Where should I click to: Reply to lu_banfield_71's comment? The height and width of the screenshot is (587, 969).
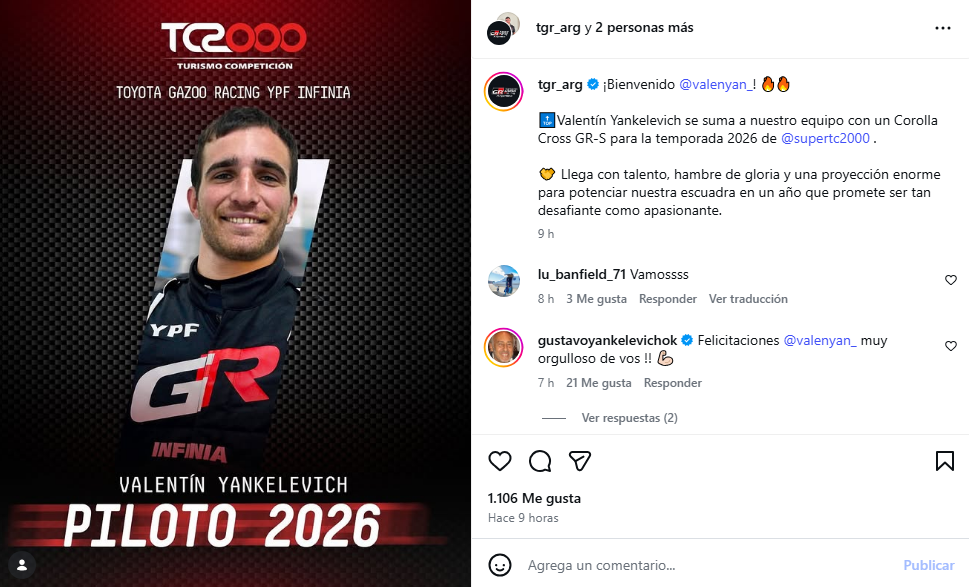[x=667, y=299]
